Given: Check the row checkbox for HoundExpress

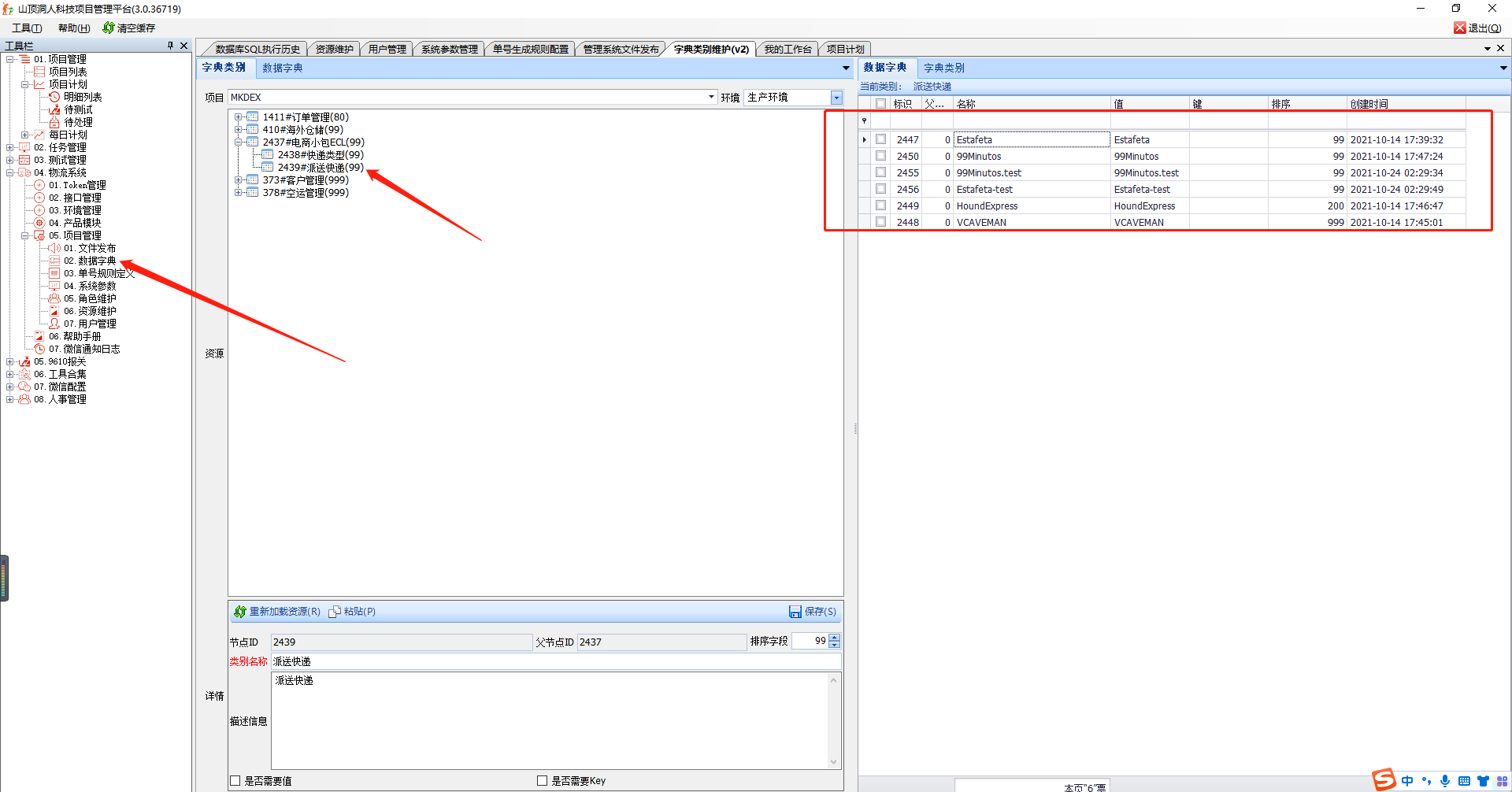Looking at the screenshot, I should (x=881, y=205).
